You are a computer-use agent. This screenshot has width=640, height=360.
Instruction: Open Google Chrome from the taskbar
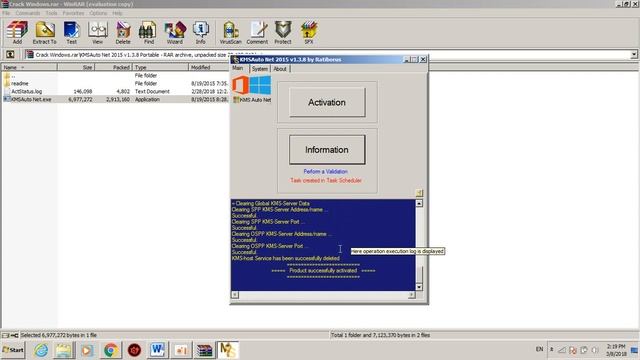[x=110, y=350]
